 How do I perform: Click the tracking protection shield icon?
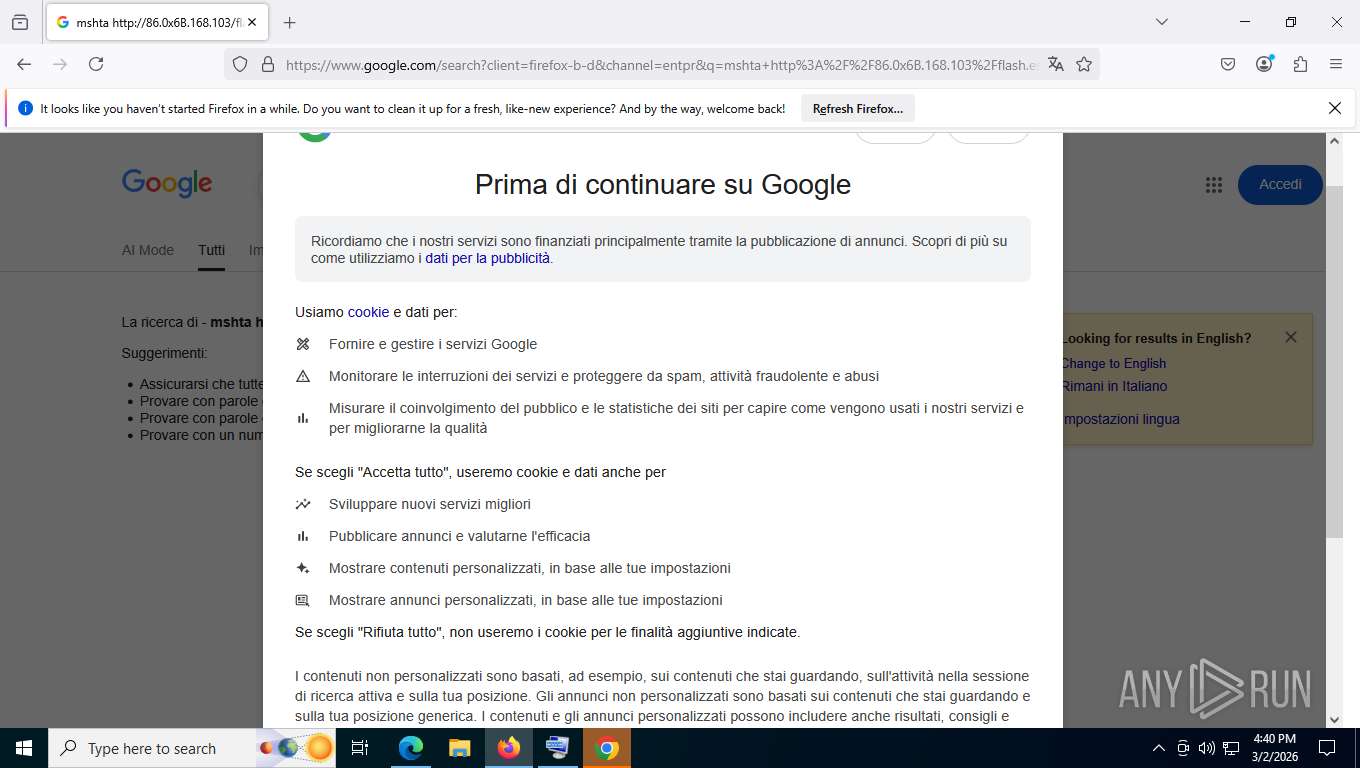[240, 64]
